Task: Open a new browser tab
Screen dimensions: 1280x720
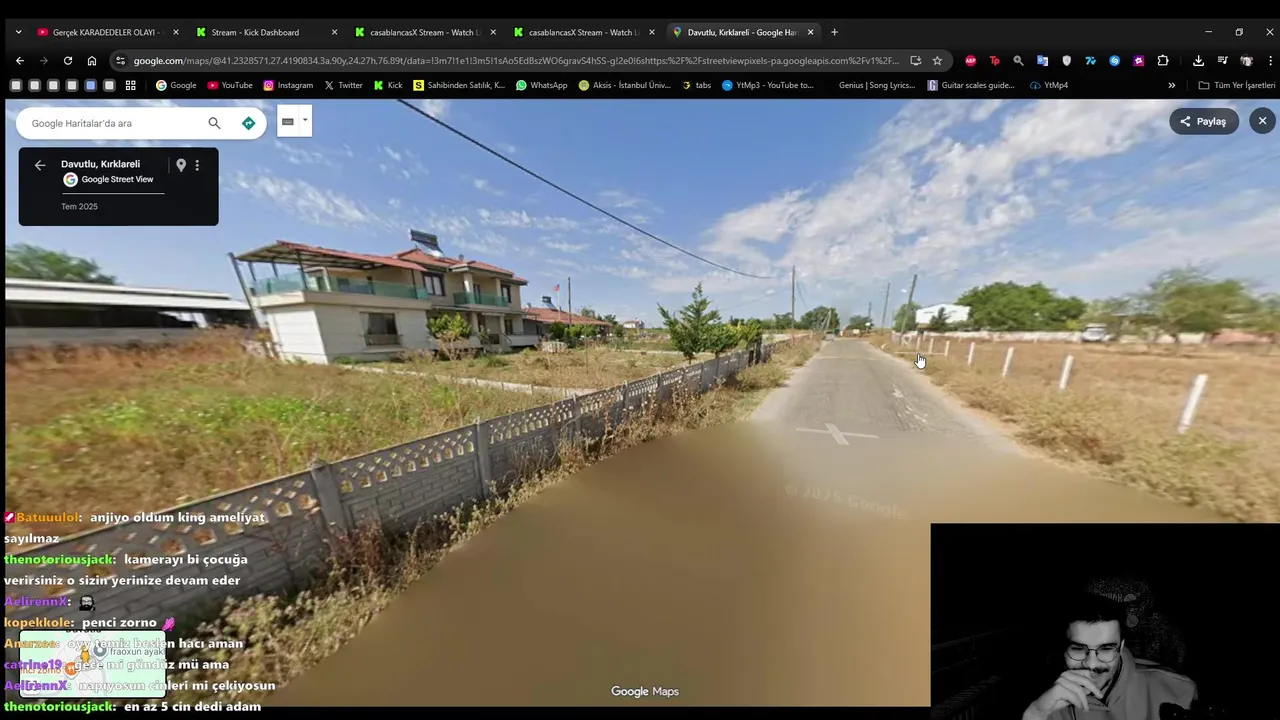Action: (x=834, y=32)
